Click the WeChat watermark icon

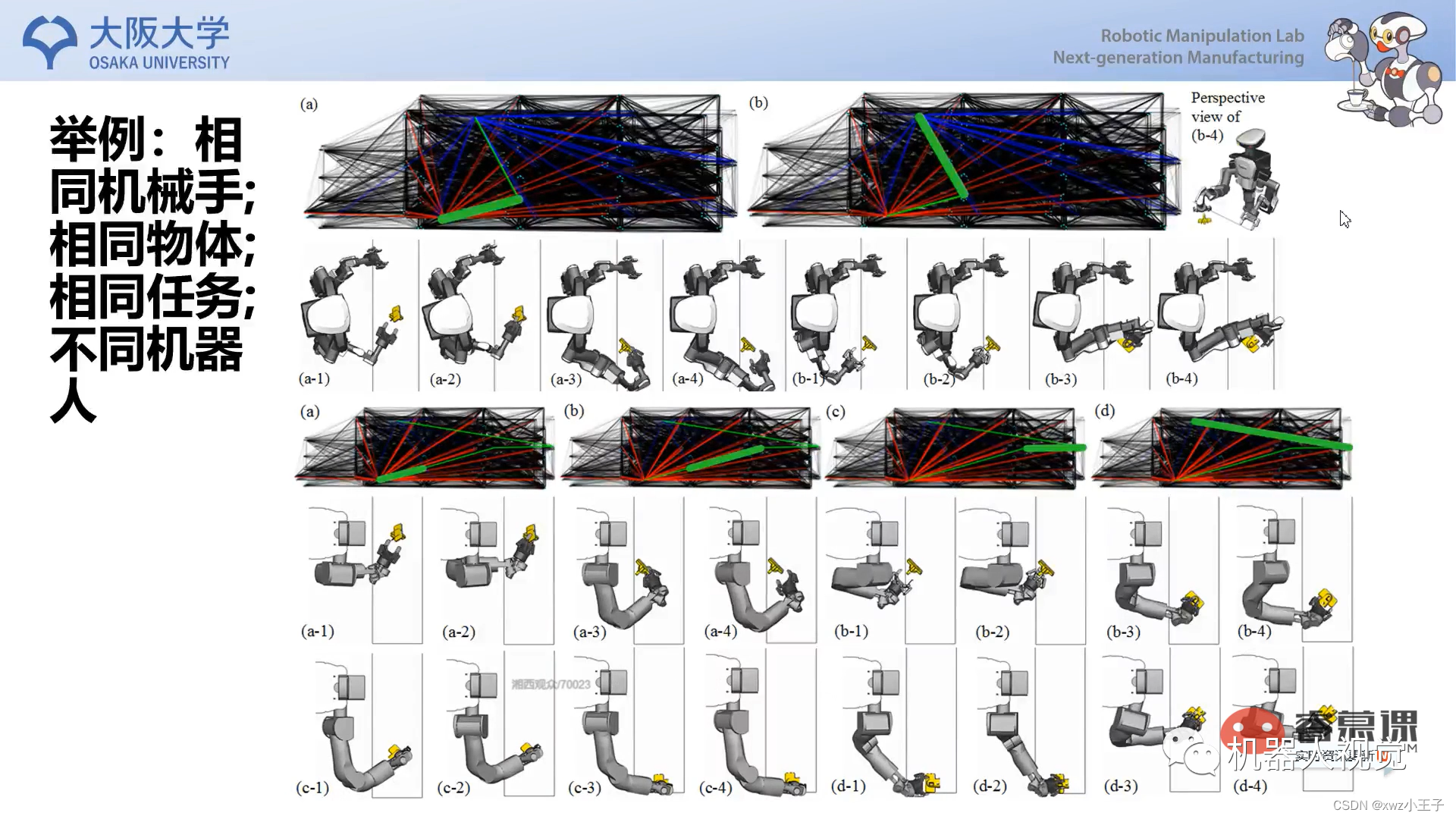1190,750
